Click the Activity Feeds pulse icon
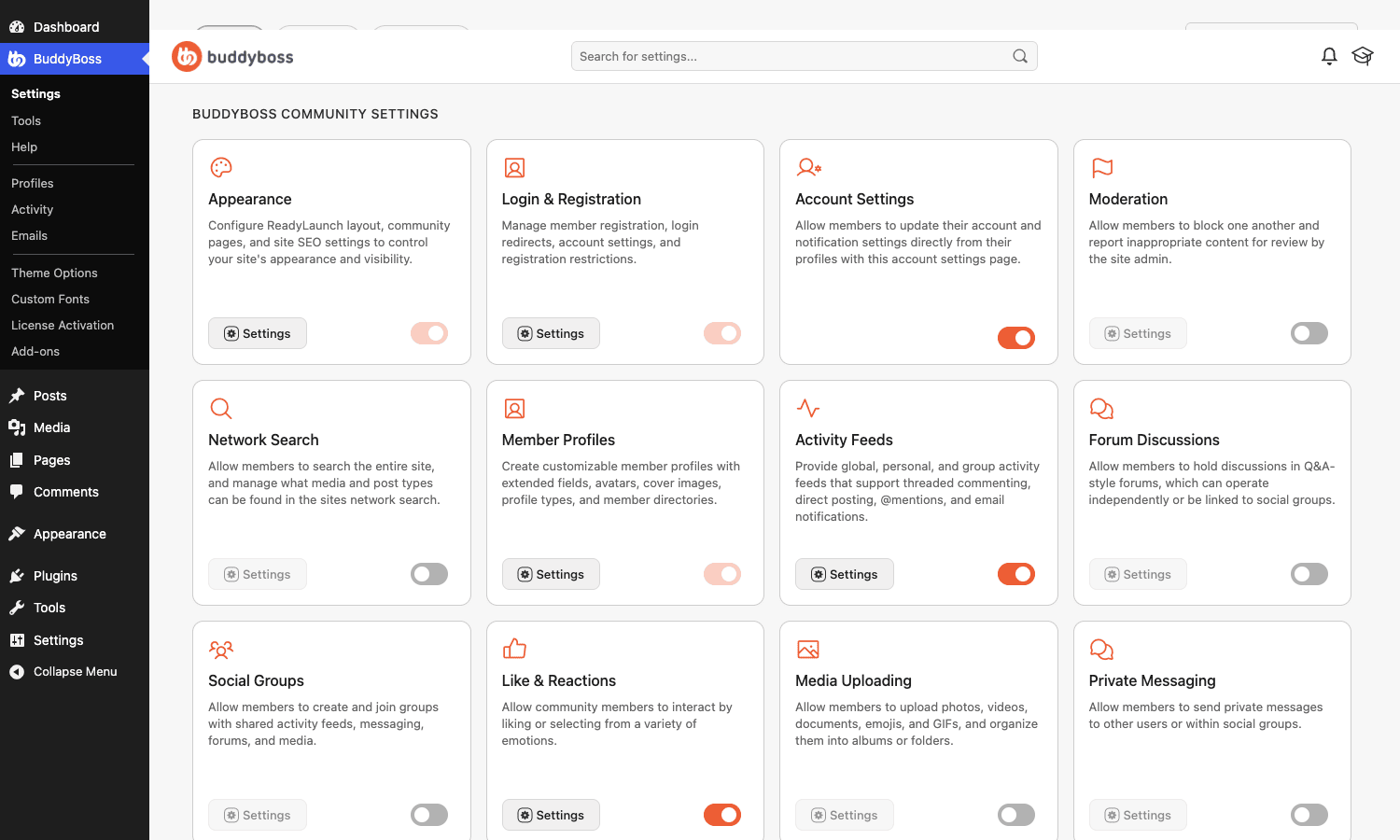The width and height of the screenshot is (1400, 840). (x=808, y=408)
